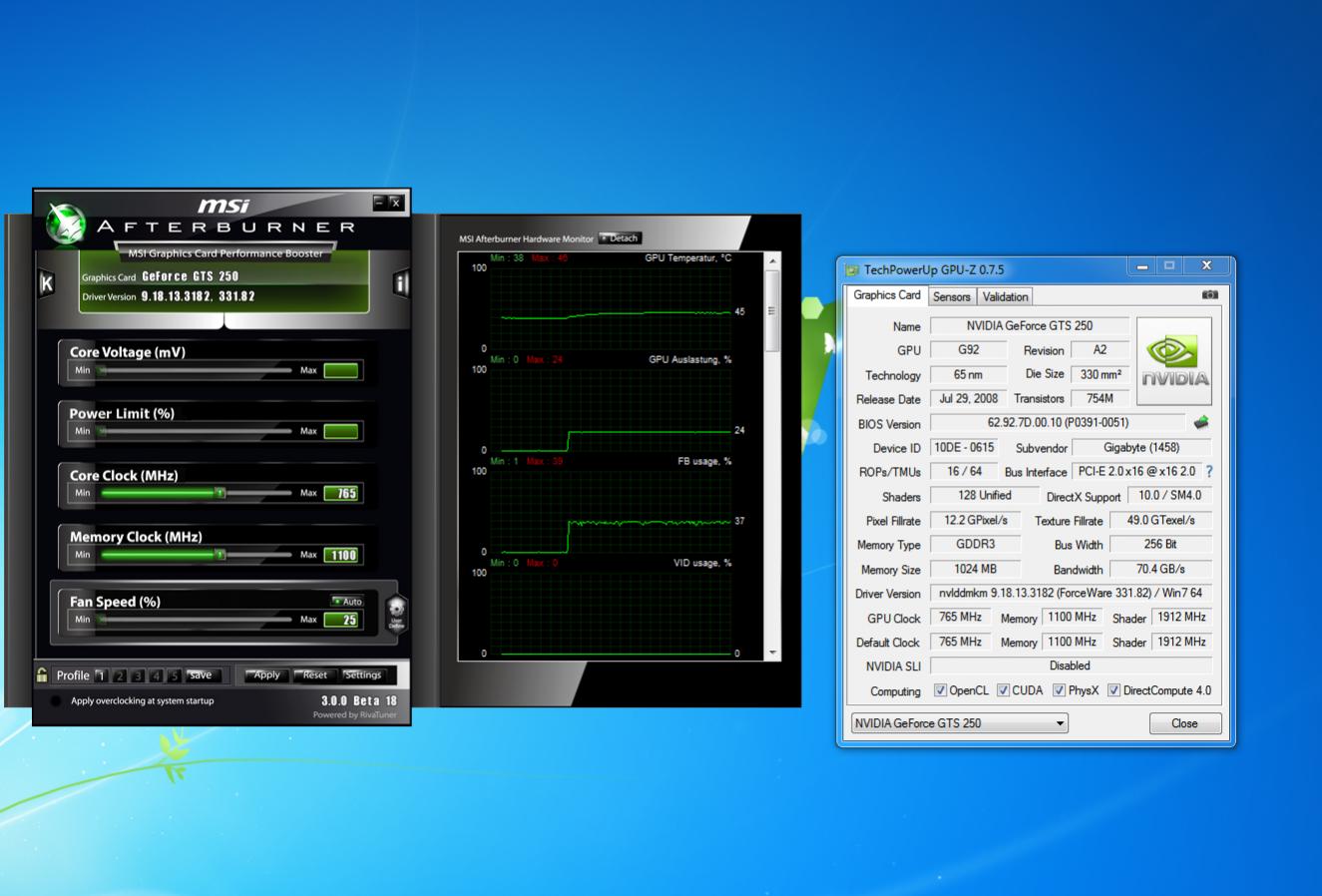Switch to the Sensors tab in GPU-Z

(x=951, y=296)
